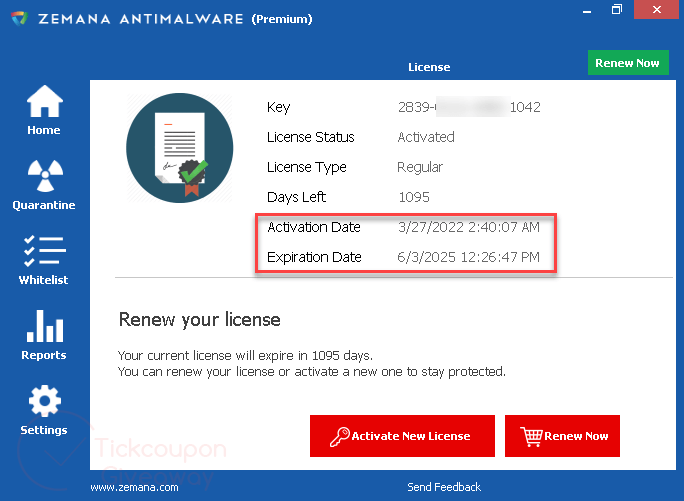Click the Regular license type value
The image size is (684, 501).
[x=420, y=167]
